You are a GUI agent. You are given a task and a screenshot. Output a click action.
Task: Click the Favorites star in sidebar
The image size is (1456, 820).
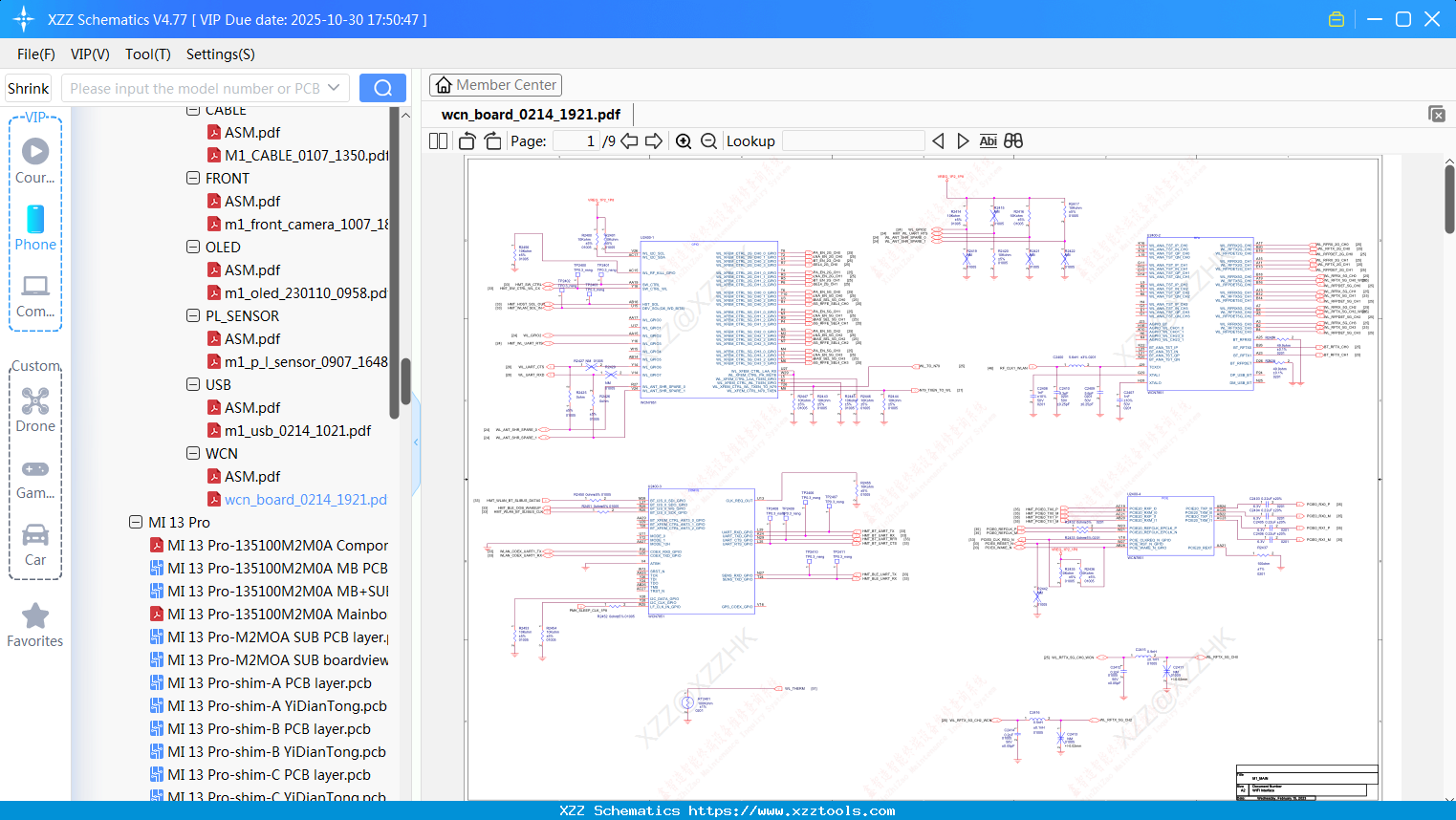click(34, 616)
